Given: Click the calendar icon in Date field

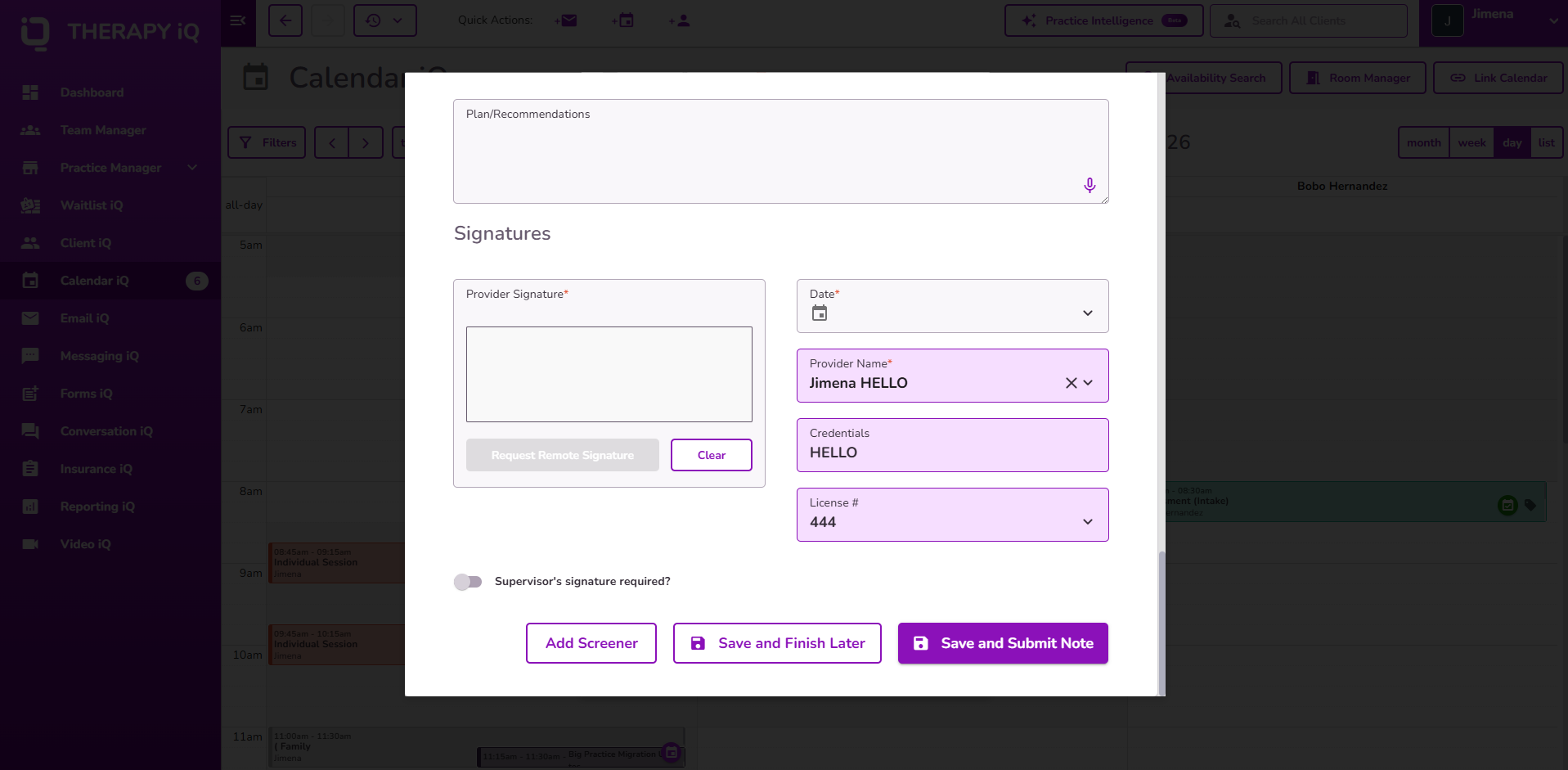Looking at the screenshot, I should point(820,313).
